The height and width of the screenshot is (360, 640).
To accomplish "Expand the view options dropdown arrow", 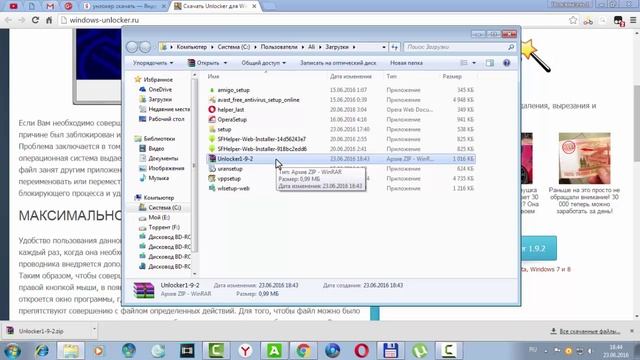I will pos(474,63).
